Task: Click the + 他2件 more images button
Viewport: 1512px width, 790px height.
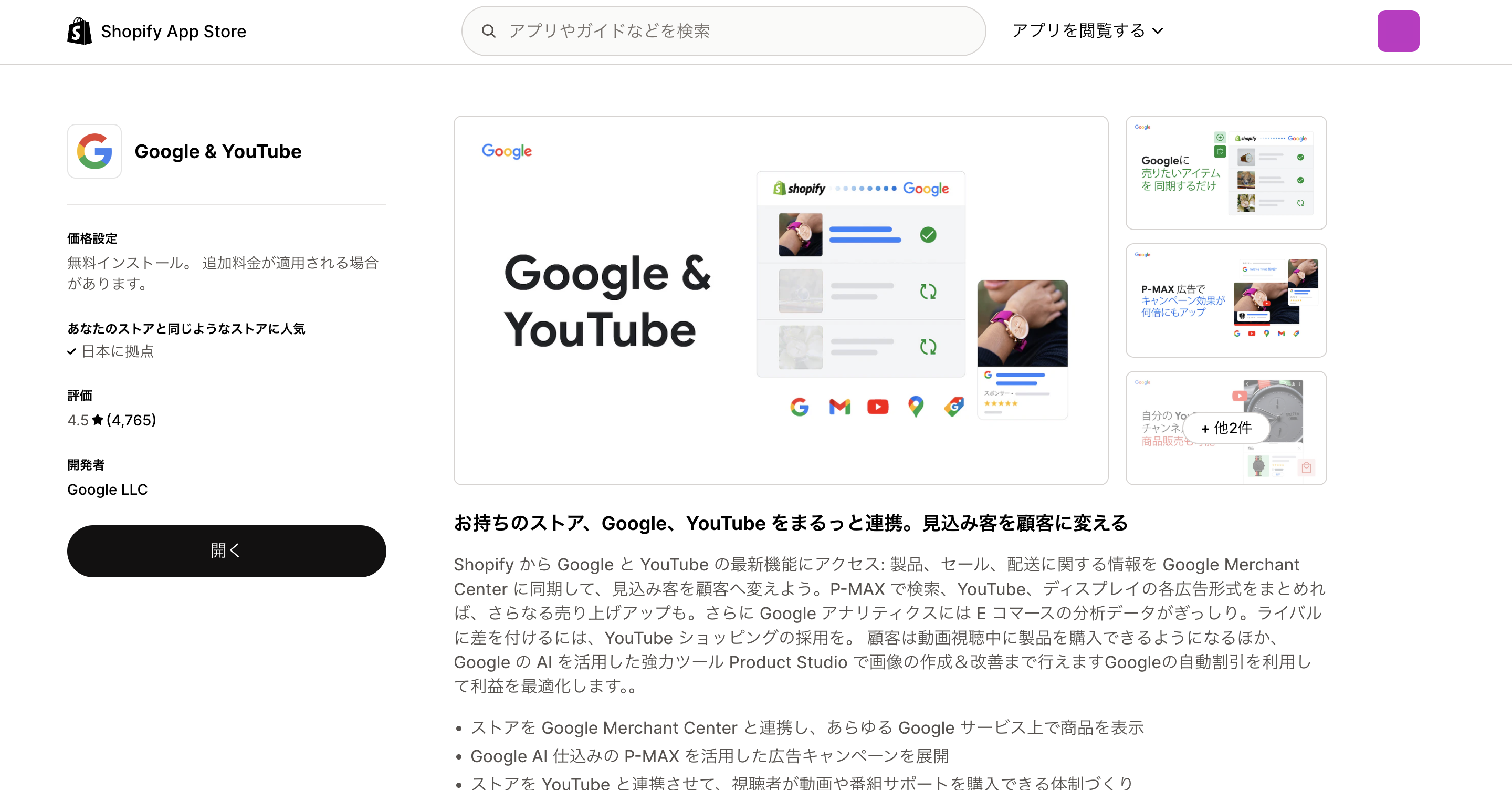Action: (1226, 428)
